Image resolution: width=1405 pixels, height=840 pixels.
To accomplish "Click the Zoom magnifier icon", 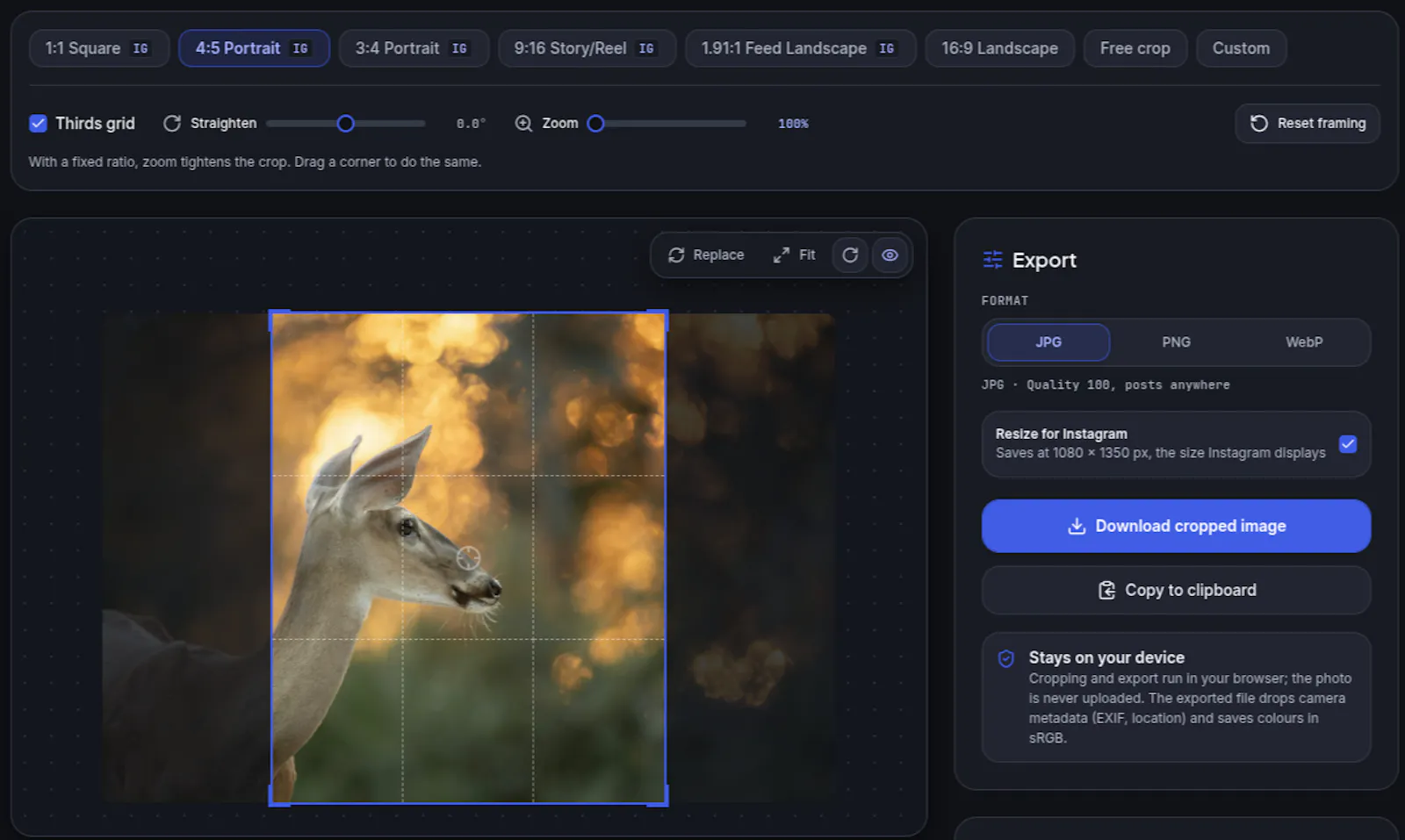I will point(523,124).
